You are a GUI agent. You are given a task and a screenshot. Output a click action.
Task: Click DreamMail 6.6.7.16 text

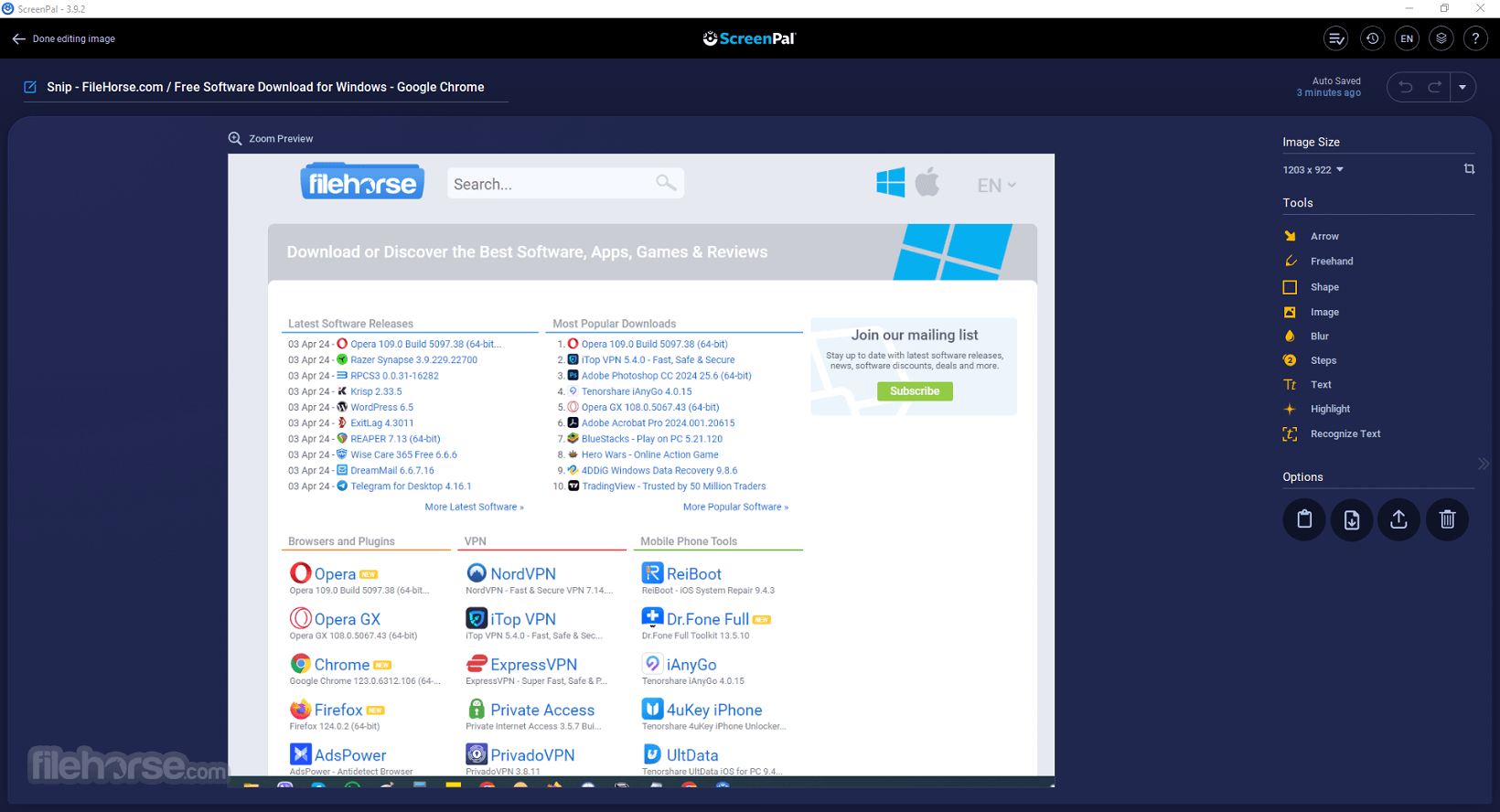click(x=392, y=471)
